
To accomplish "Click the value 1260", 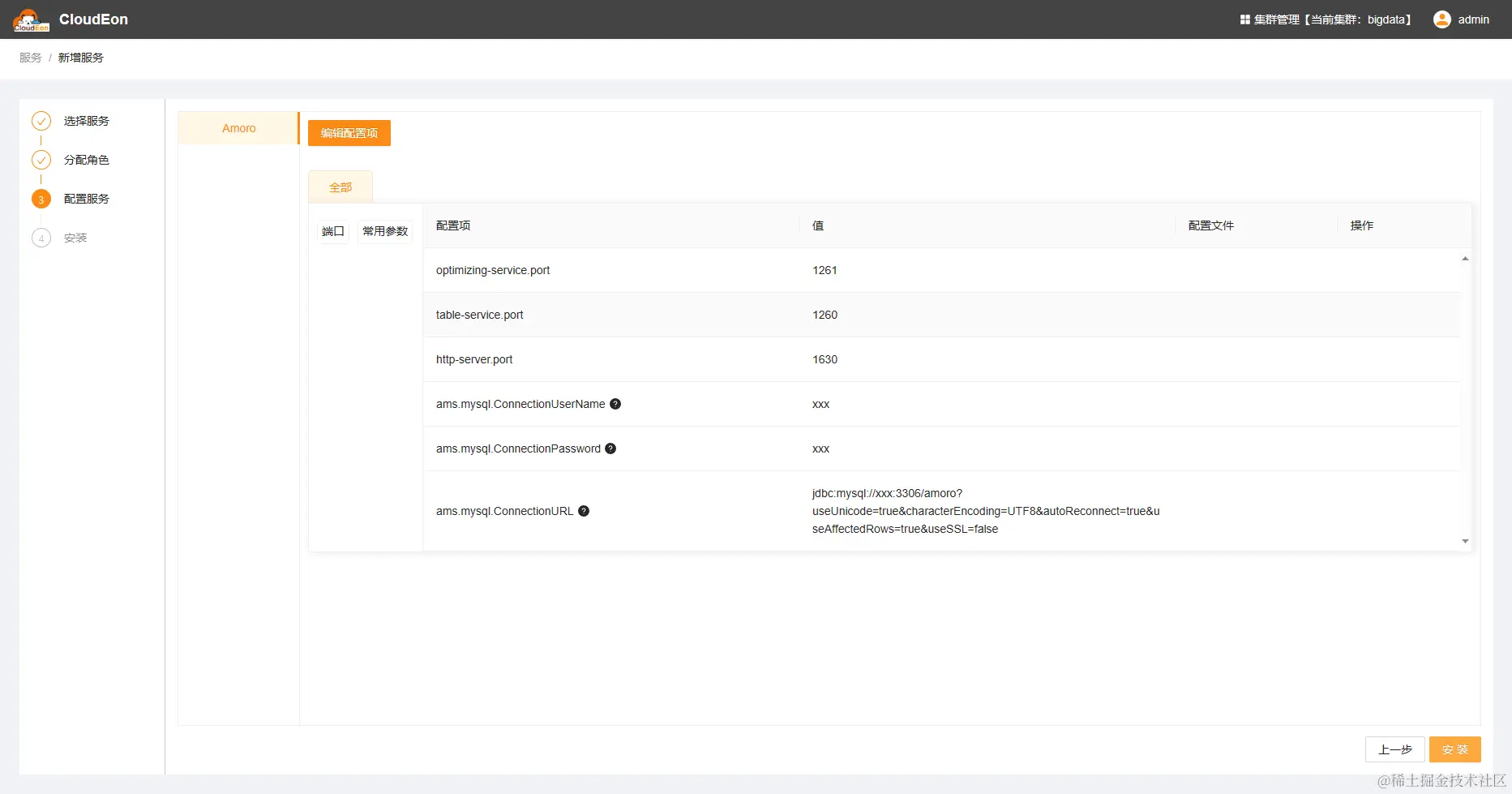I will (x=825, y=315).
